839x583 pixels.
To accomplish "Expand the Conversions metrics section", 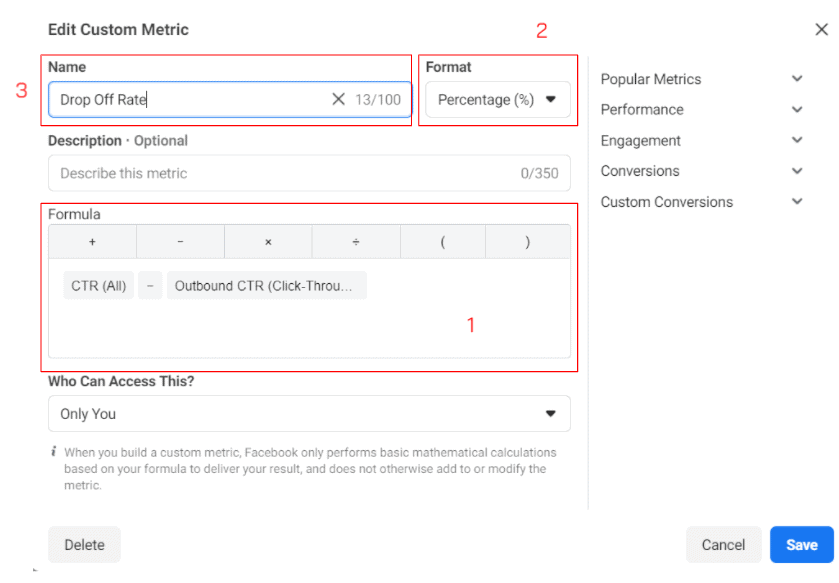I will pos(701,171).
